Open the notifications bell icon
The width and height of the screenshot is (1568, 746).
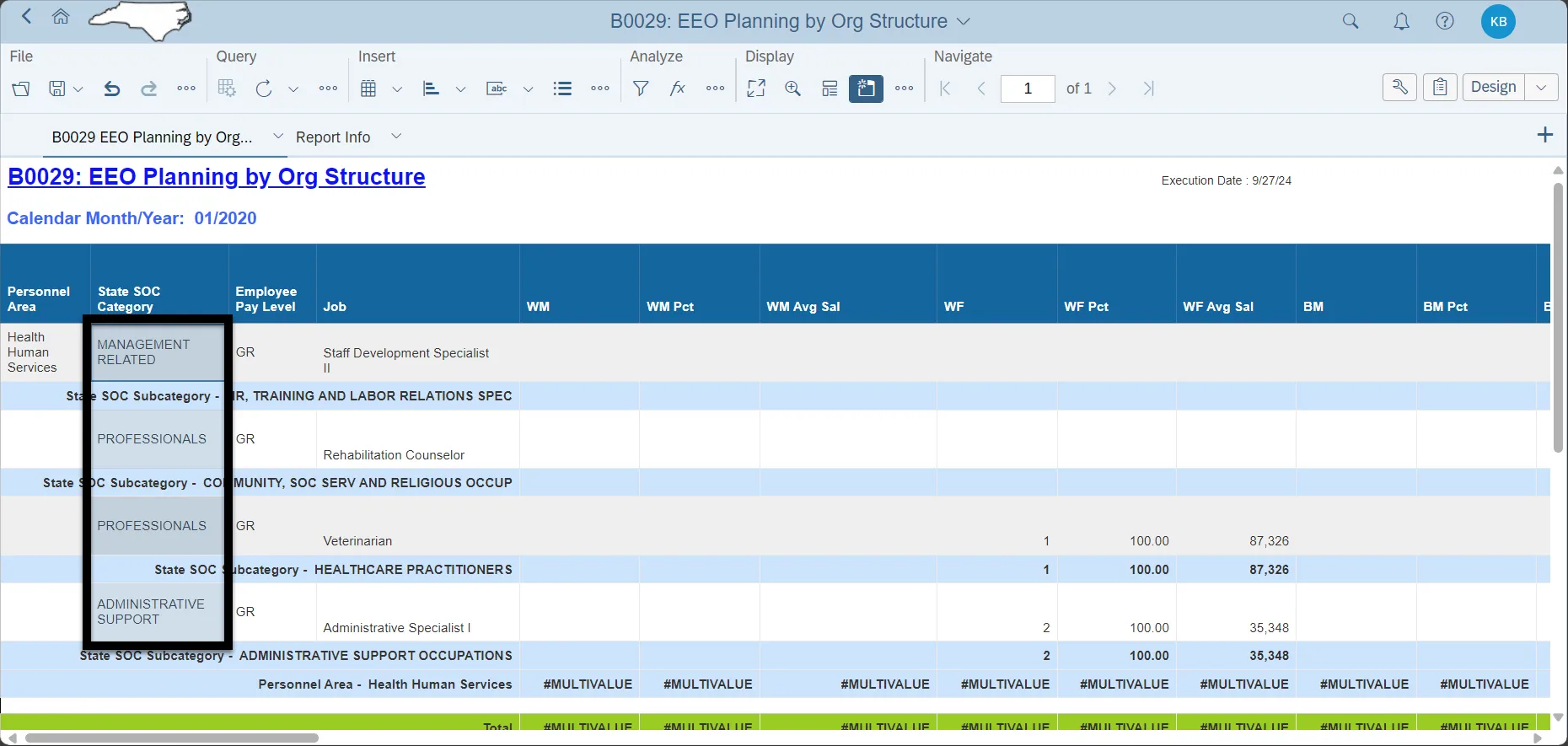[1401, 22]
